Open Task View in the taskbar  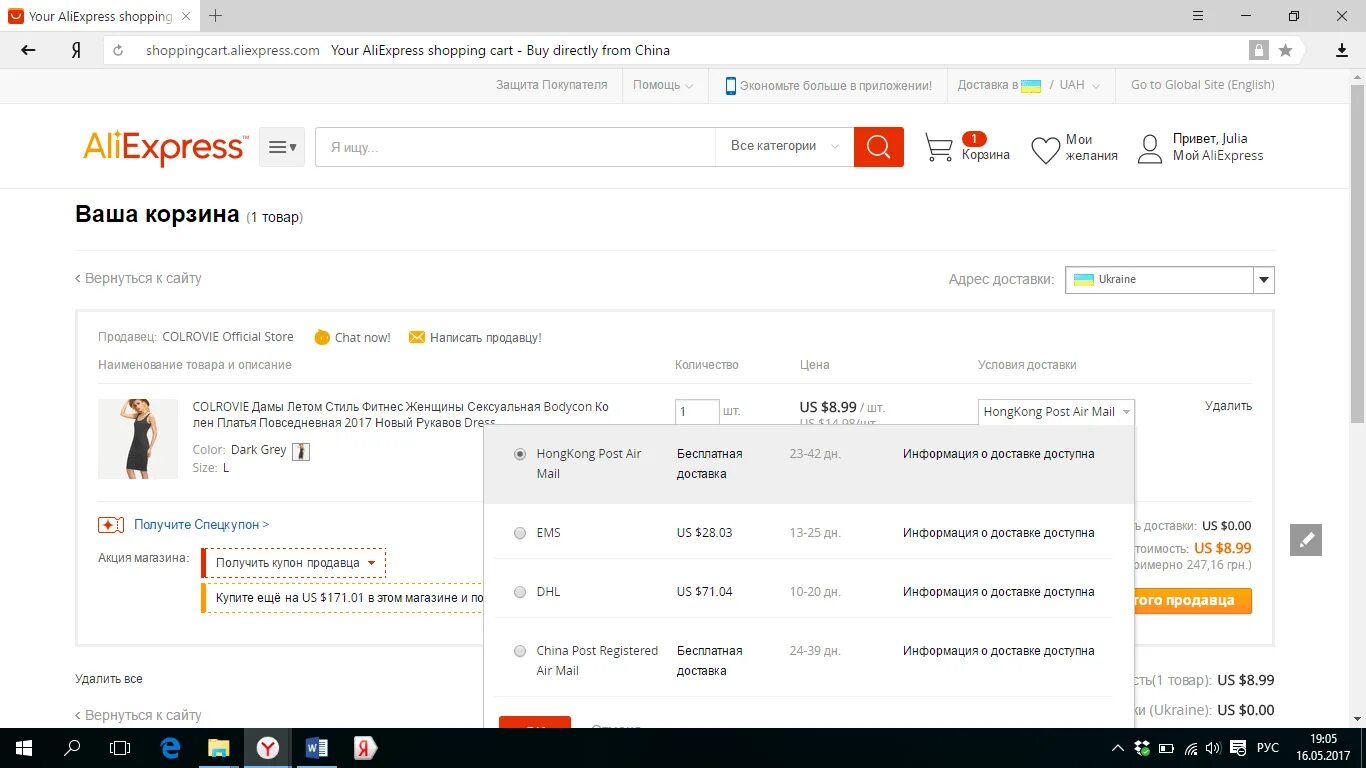(x=120, y=748)
